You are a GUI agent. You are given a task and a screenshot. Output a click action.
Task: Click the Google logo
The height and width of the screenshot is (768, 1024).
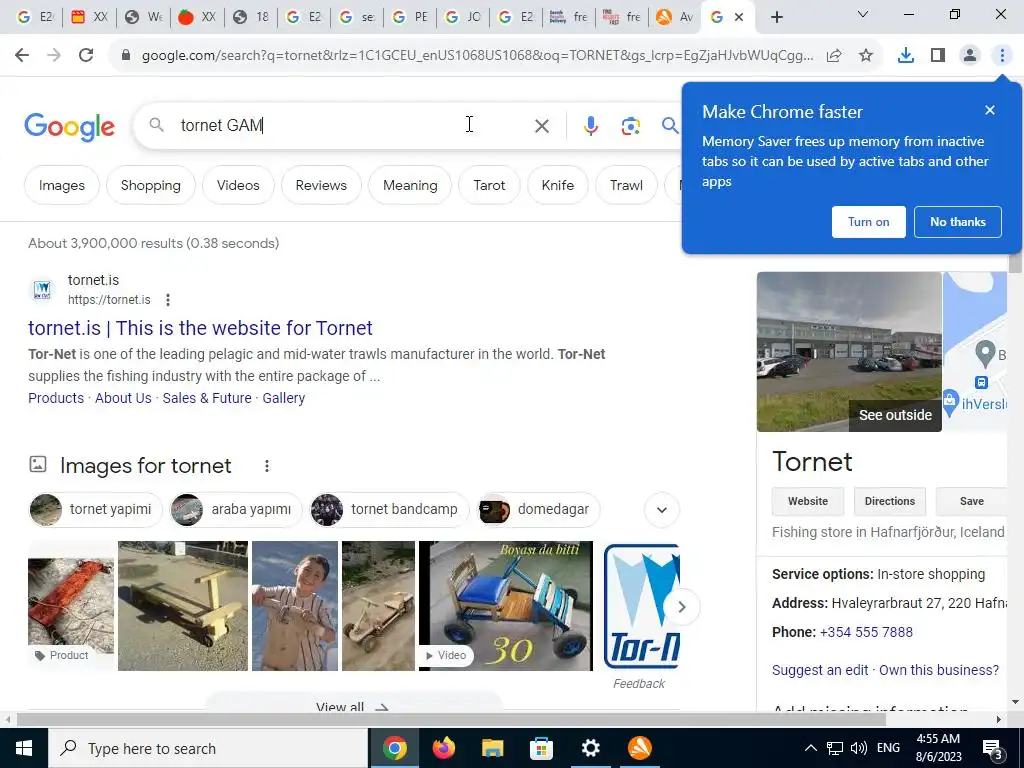point(69,127)
